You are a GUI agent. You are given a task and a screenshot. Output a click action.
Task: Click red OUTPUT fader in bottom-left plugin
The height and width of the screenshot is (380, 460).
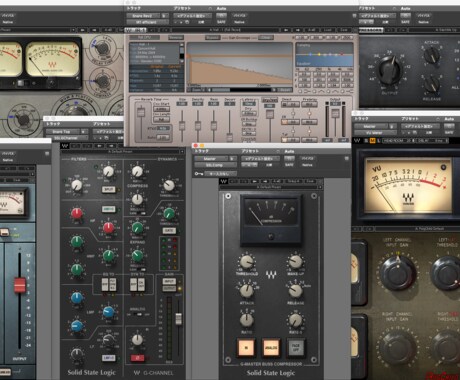click(x=20, y=285)
